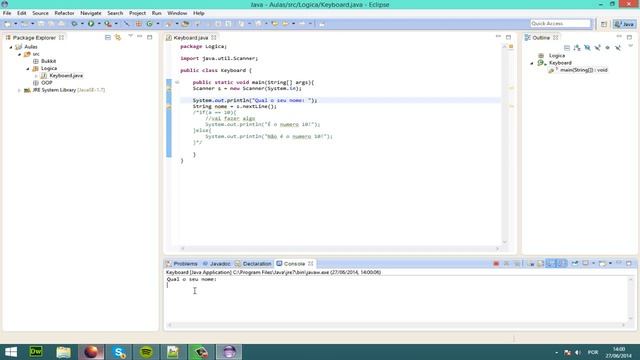Click the New file toolbar icon
Image resolution: width=640 pixels, height=360 pixels.
pyautogui.click(x=8, y=24)
